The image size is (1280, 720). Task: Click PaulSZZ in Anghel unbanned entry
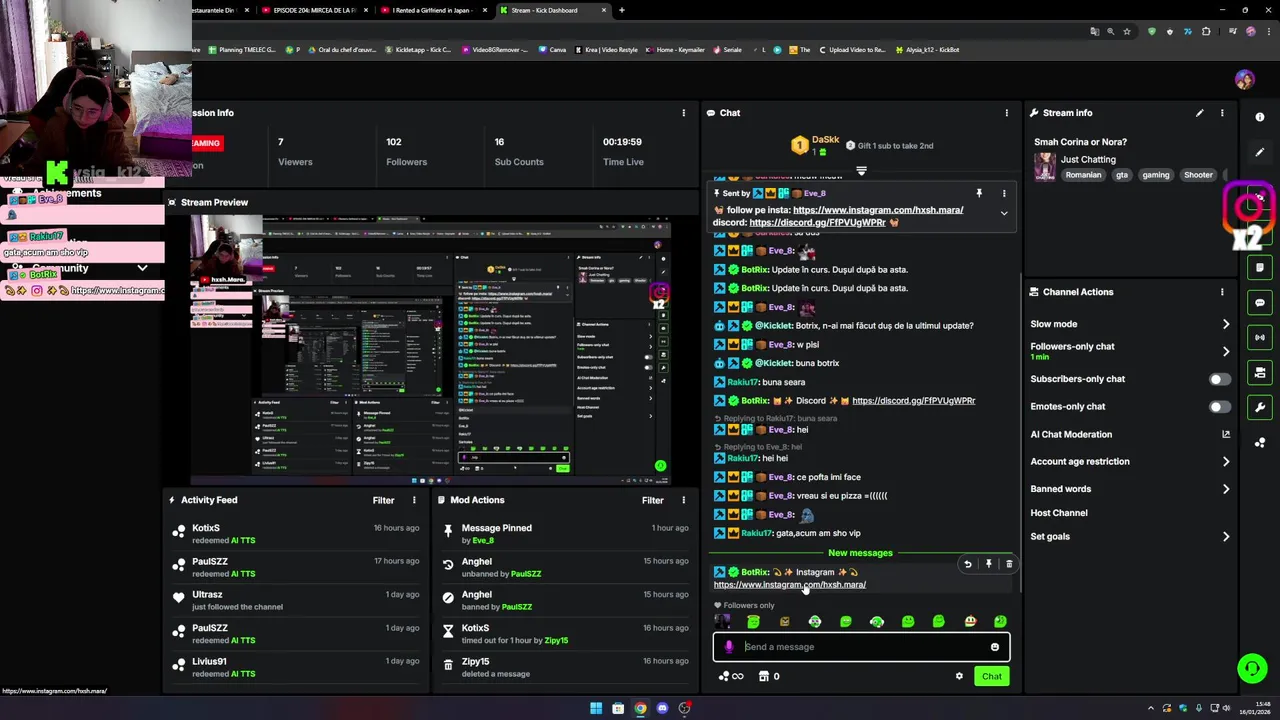click(x=526, y=574)
